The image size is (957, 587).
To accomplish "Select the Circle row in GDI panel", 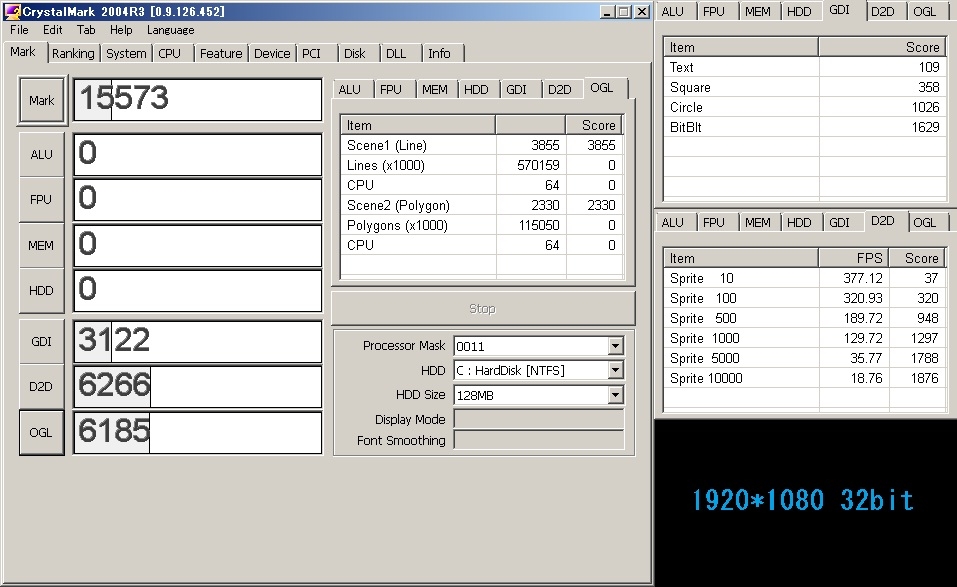I will [x=804, y=107].
